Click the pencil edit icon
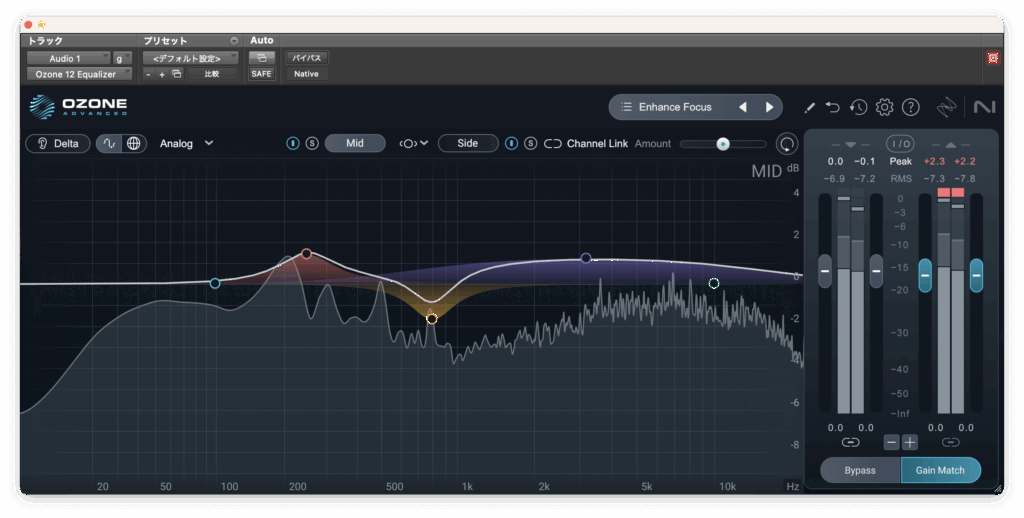Screen dimensions: 1024x518 [809, 107]
